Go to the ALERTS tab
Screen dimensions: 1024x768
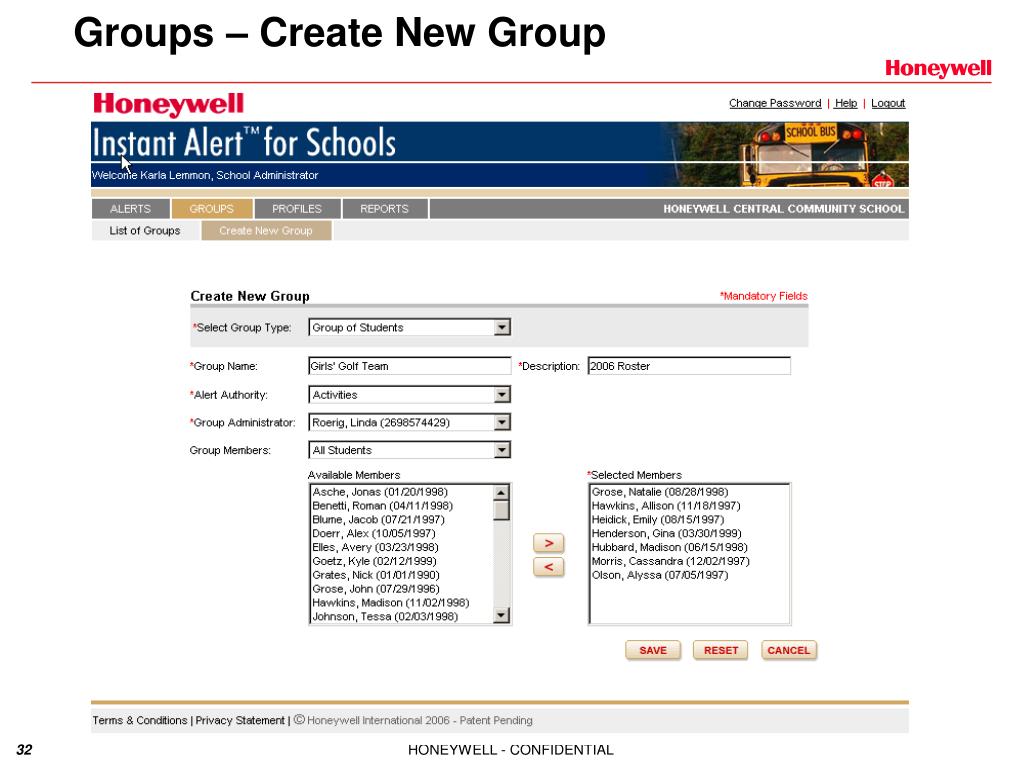pos(131,209)
